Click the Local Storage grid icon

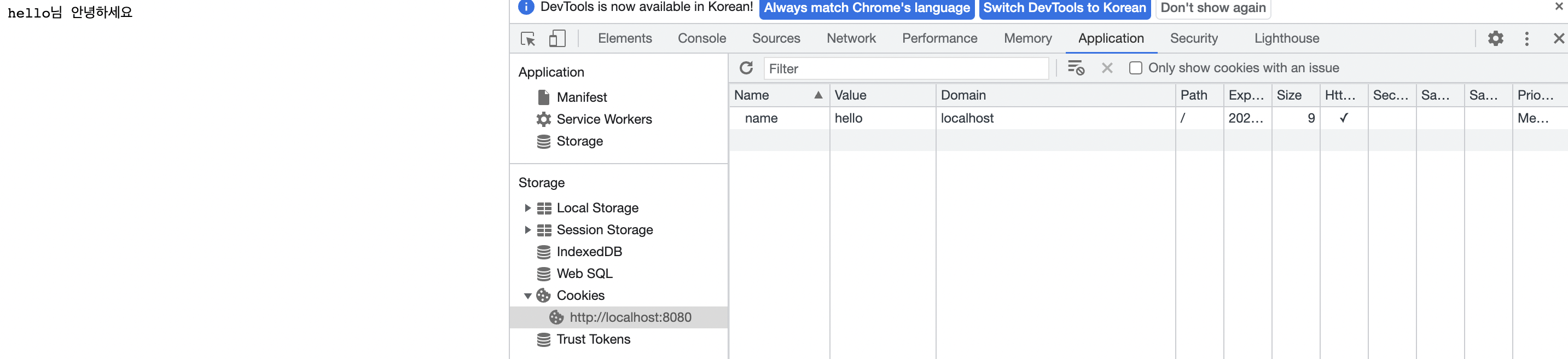point(544,208)
